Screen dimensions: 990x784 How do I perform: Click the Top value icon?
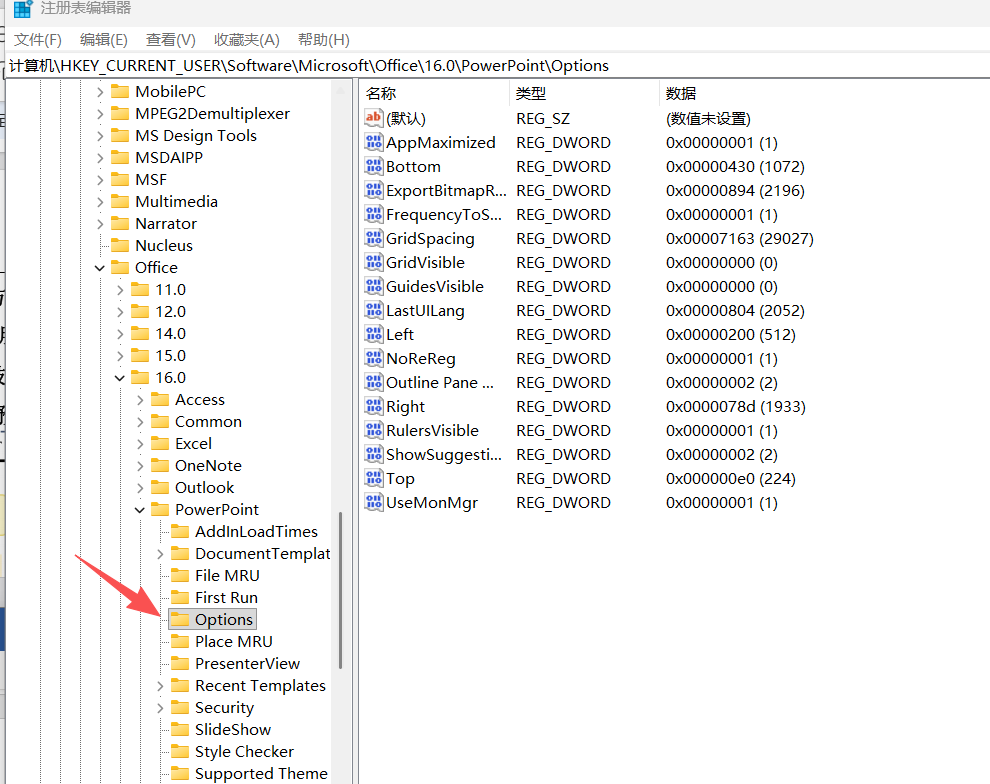point(374,478)
